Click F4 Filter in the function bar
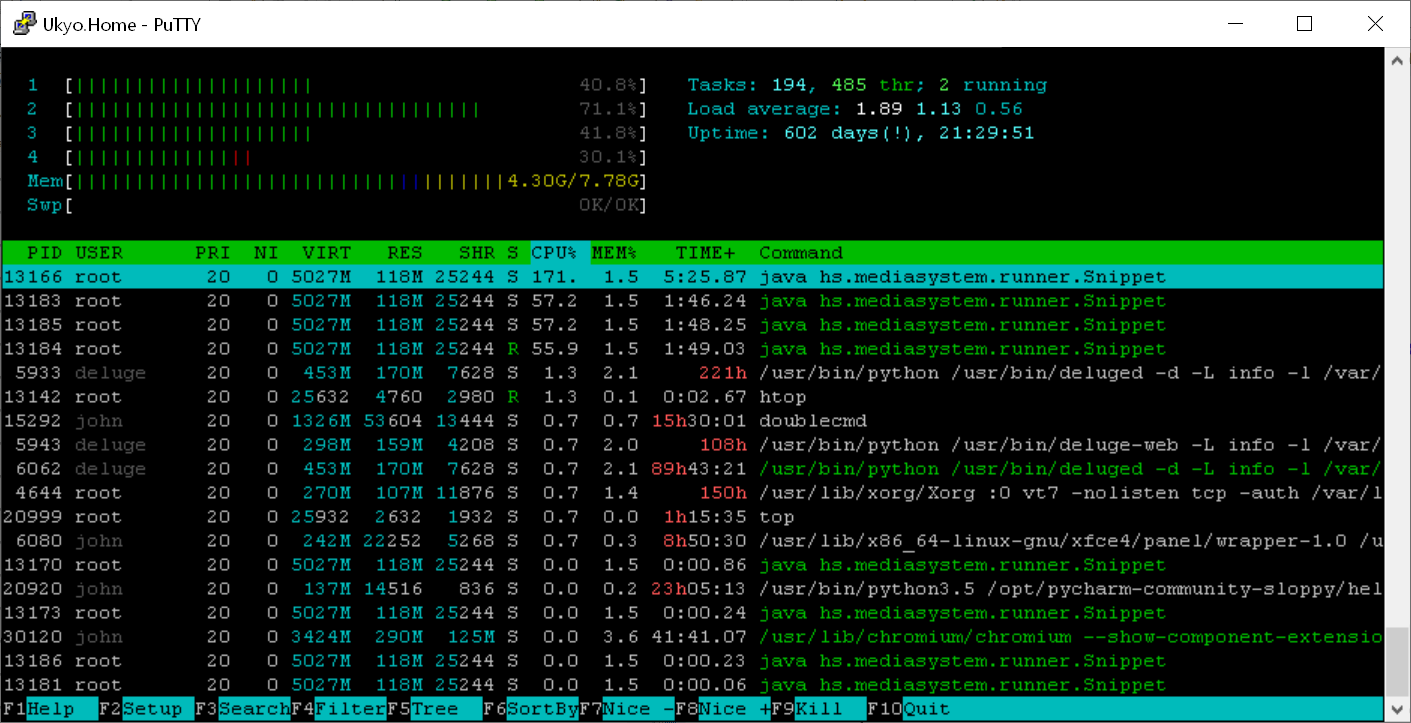This screenshot has height=723, width=1411. [339, 709]
